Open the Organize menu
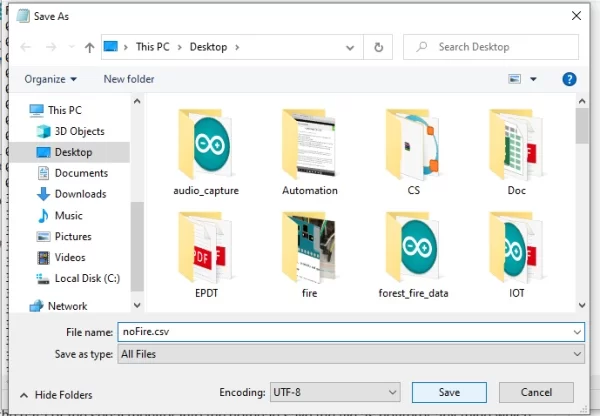Image resolution: width=600 pixels, height=416 pixels. [x=51, y=79]
